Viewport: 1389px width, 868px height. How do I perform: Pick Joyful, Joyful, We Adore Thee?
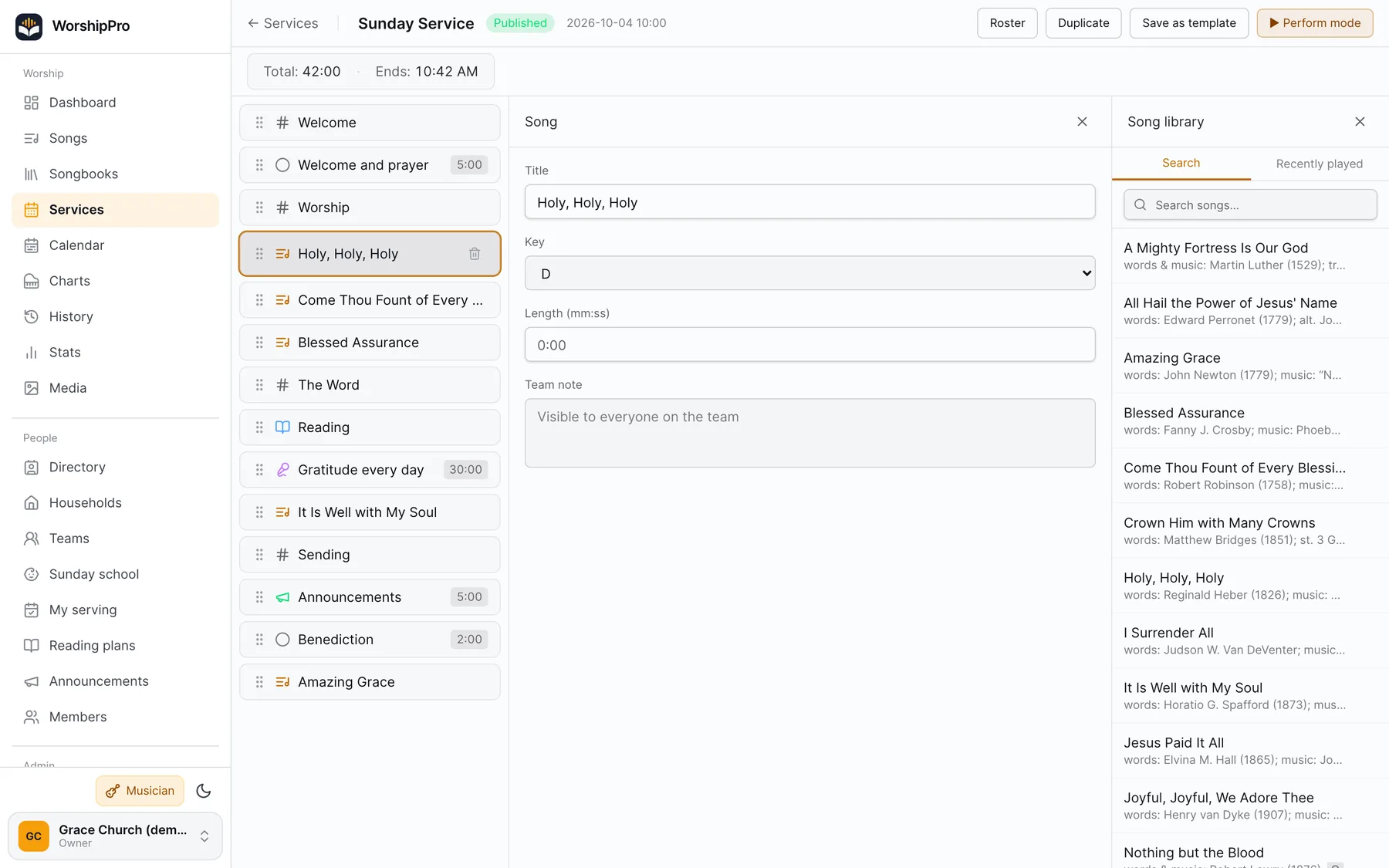pyautogui.click(x=1250, y=806)
